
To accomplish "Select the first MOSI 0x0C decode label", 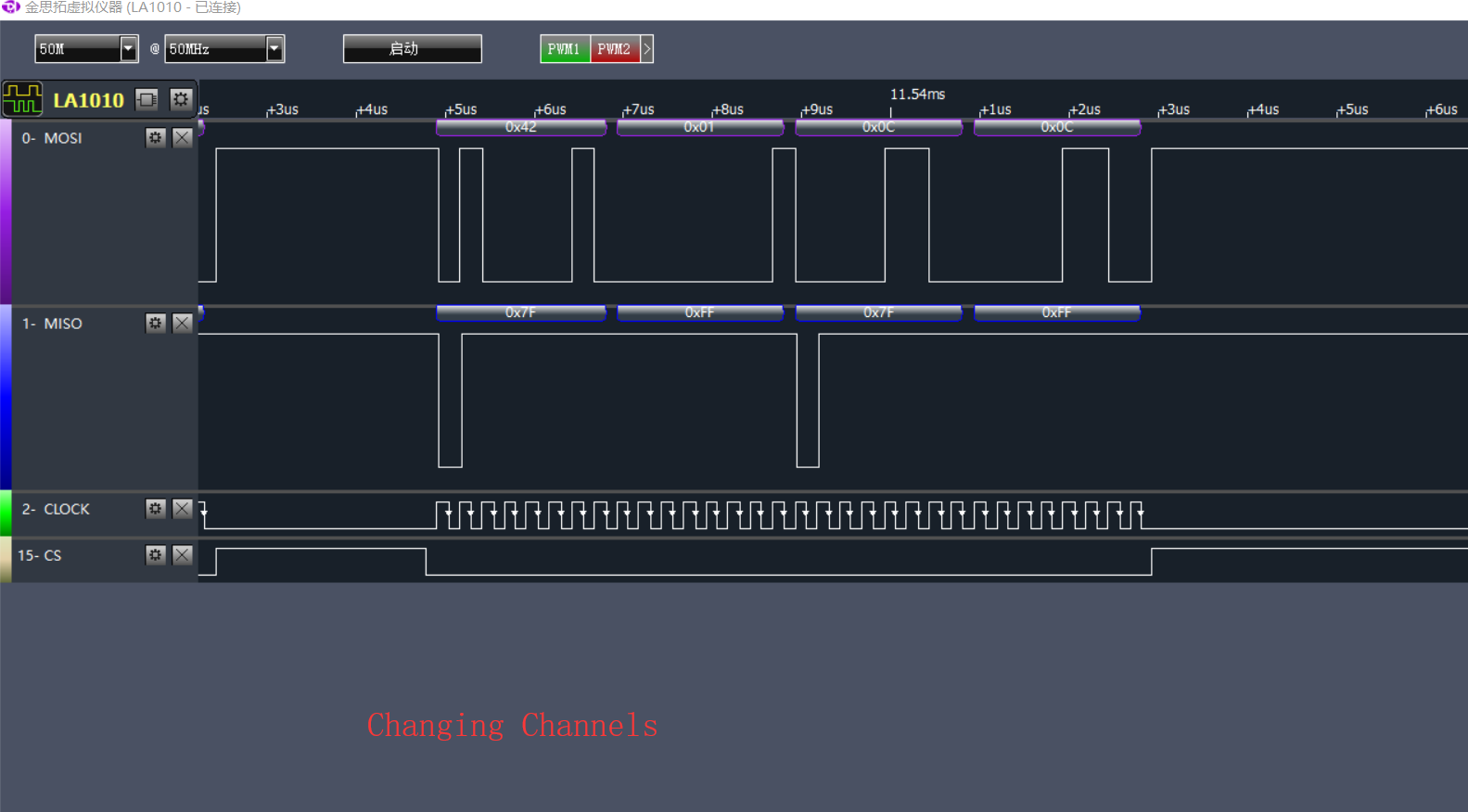I will pos(879,127).
